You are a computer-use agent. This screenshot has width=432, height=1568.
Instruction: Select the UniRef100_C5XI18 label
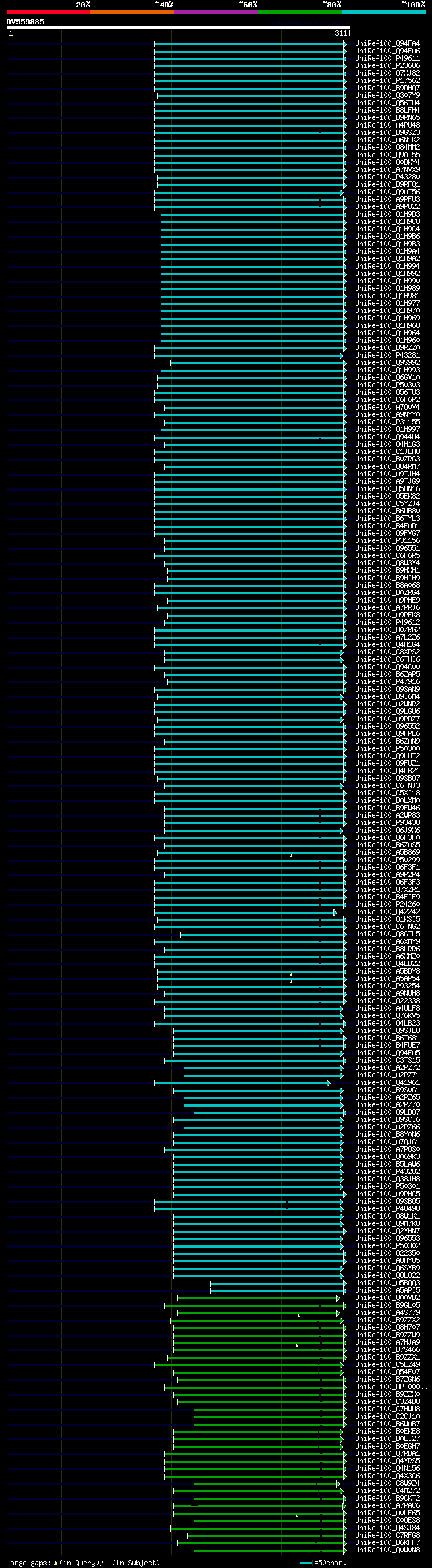(x=387, y=793)
